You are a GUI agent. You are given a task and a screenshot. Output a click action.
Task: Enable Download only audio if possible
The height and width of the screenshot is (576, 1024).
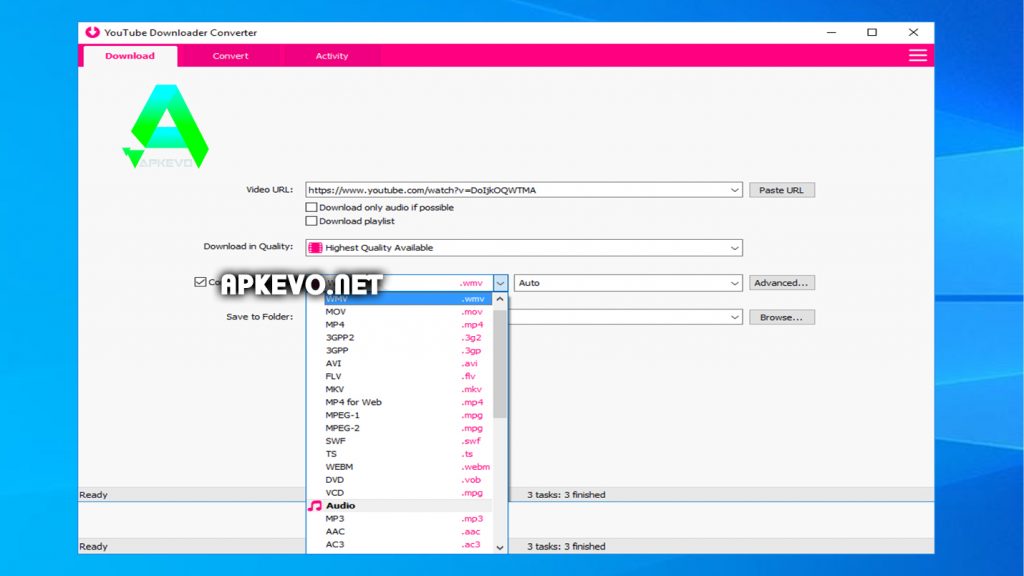pos(312,207)
